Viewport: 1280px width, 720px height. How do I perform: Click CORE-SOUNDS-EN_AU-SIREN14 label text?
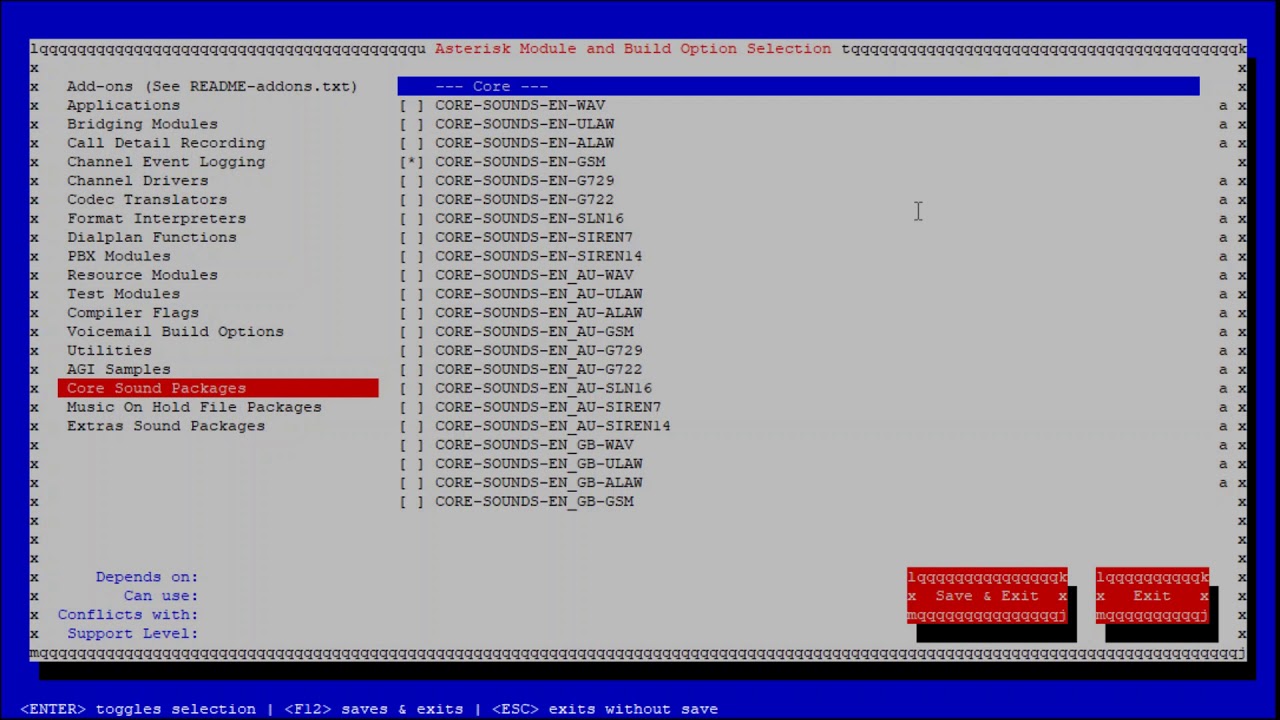pyautogui.click(x=553, y=426)
